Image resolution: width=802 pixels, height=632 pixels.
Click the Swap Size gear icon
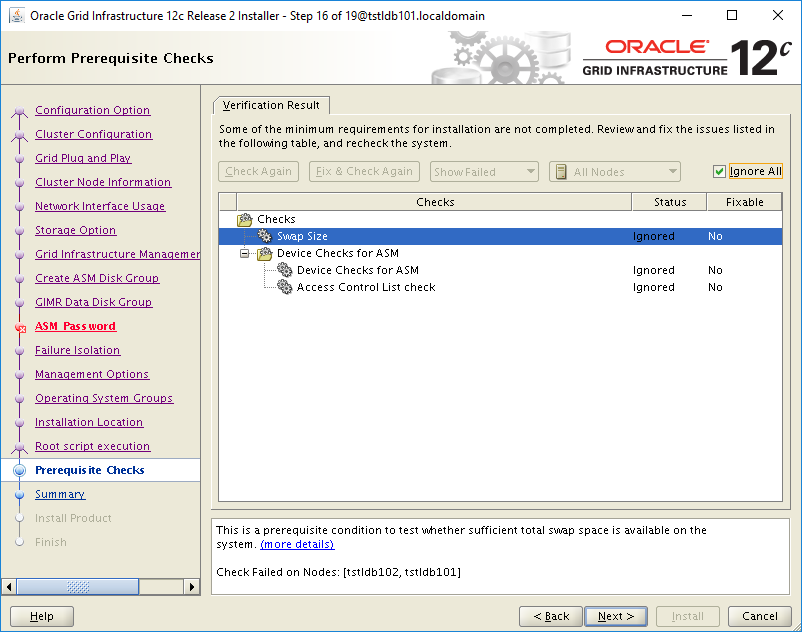[264, 236]
